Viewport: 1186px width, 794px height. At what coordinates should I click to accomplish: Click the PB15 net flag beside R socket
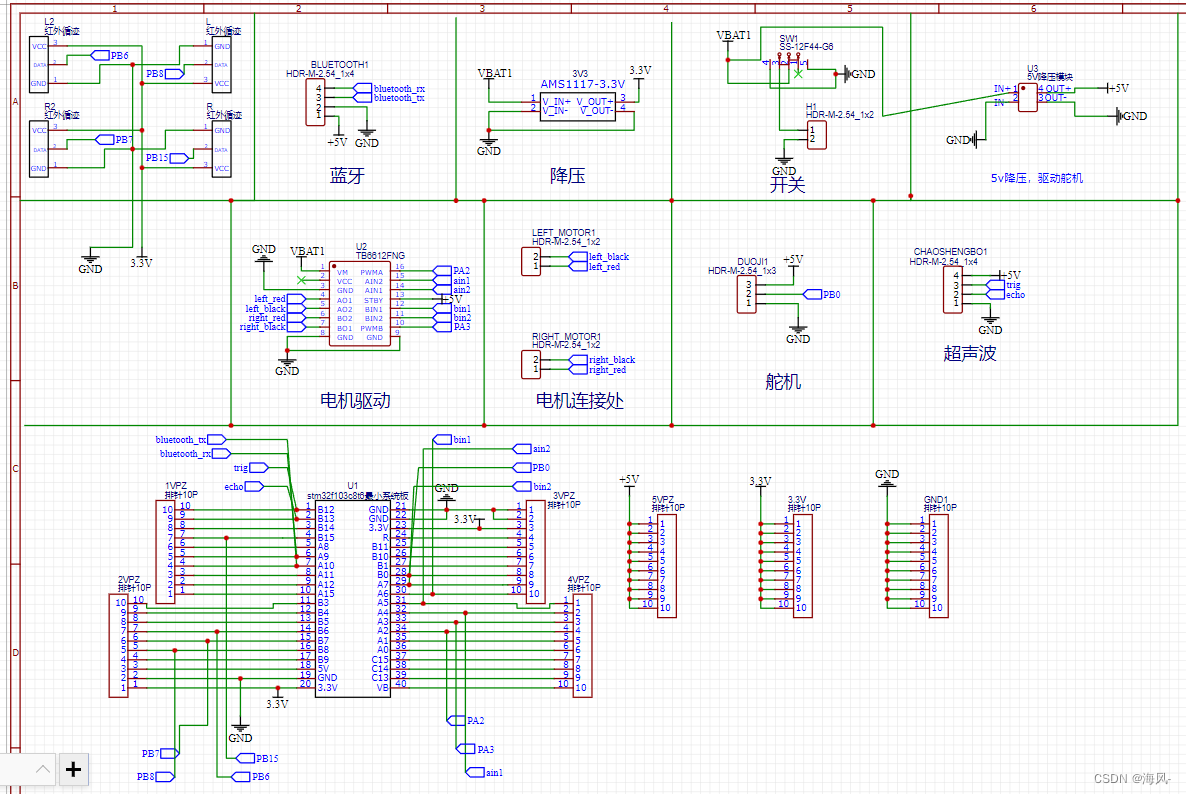click(166, 158)
